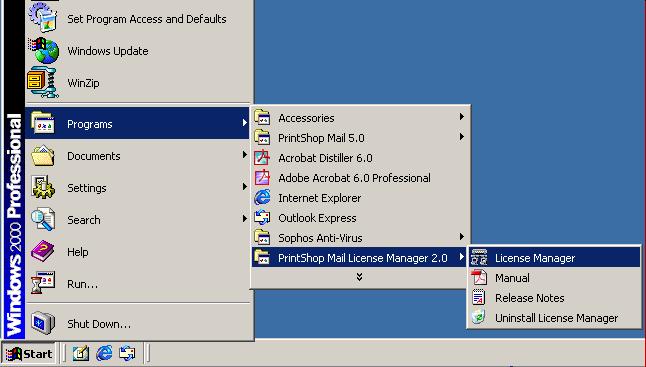This screenshot has height=367, width=646.
Task: Click the Release Notes label
Action: tap(530, 298)
